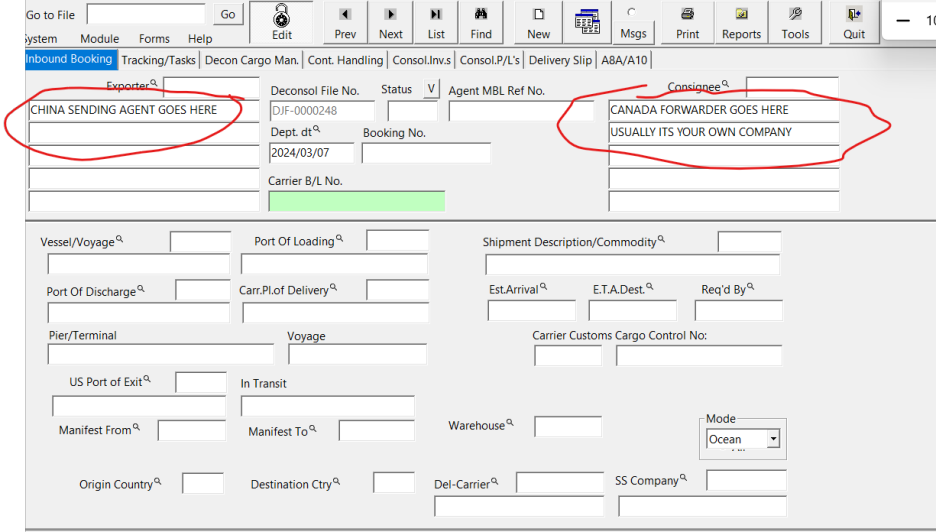The image size is (936, 532).
Task: Click the Status V button
Action: [431, 89]
